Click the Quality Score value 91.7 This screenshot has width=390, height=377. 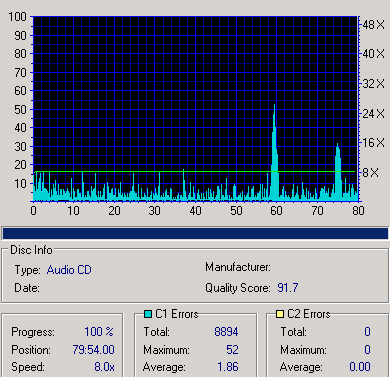pos(288,288)
